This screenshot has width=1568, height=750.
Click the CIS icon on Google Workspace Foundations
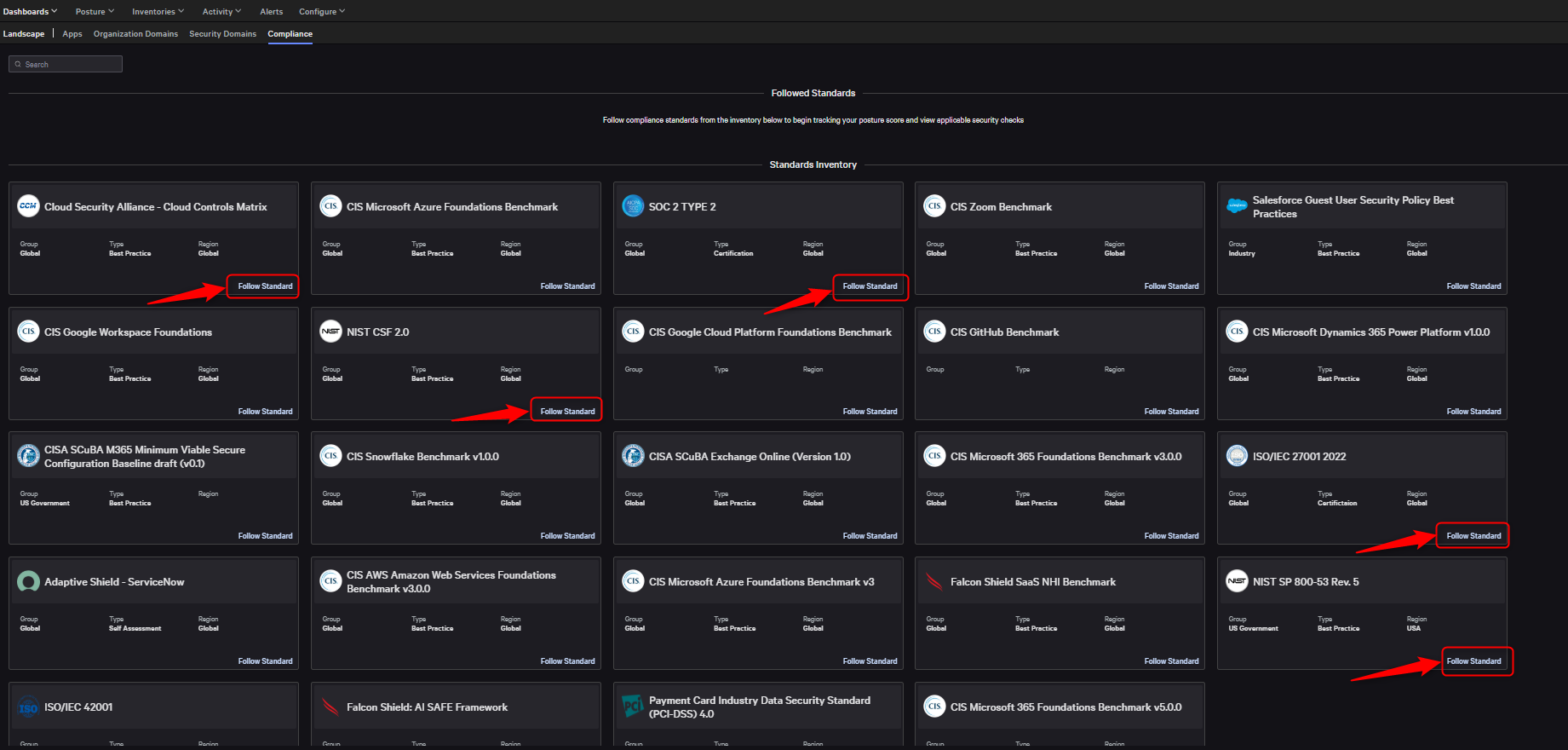click(28, 331)
